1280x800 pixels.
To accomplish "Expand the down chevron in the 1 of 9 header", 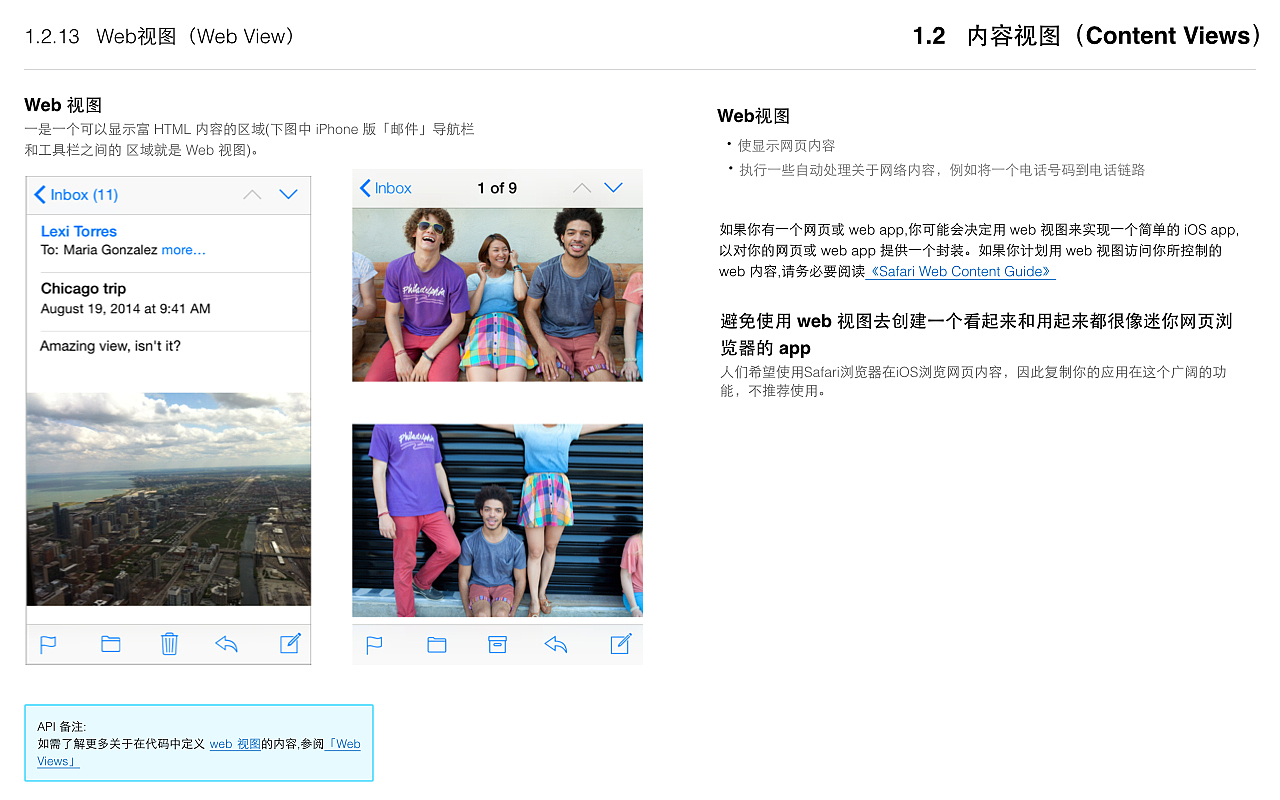I will coord(614,187).
